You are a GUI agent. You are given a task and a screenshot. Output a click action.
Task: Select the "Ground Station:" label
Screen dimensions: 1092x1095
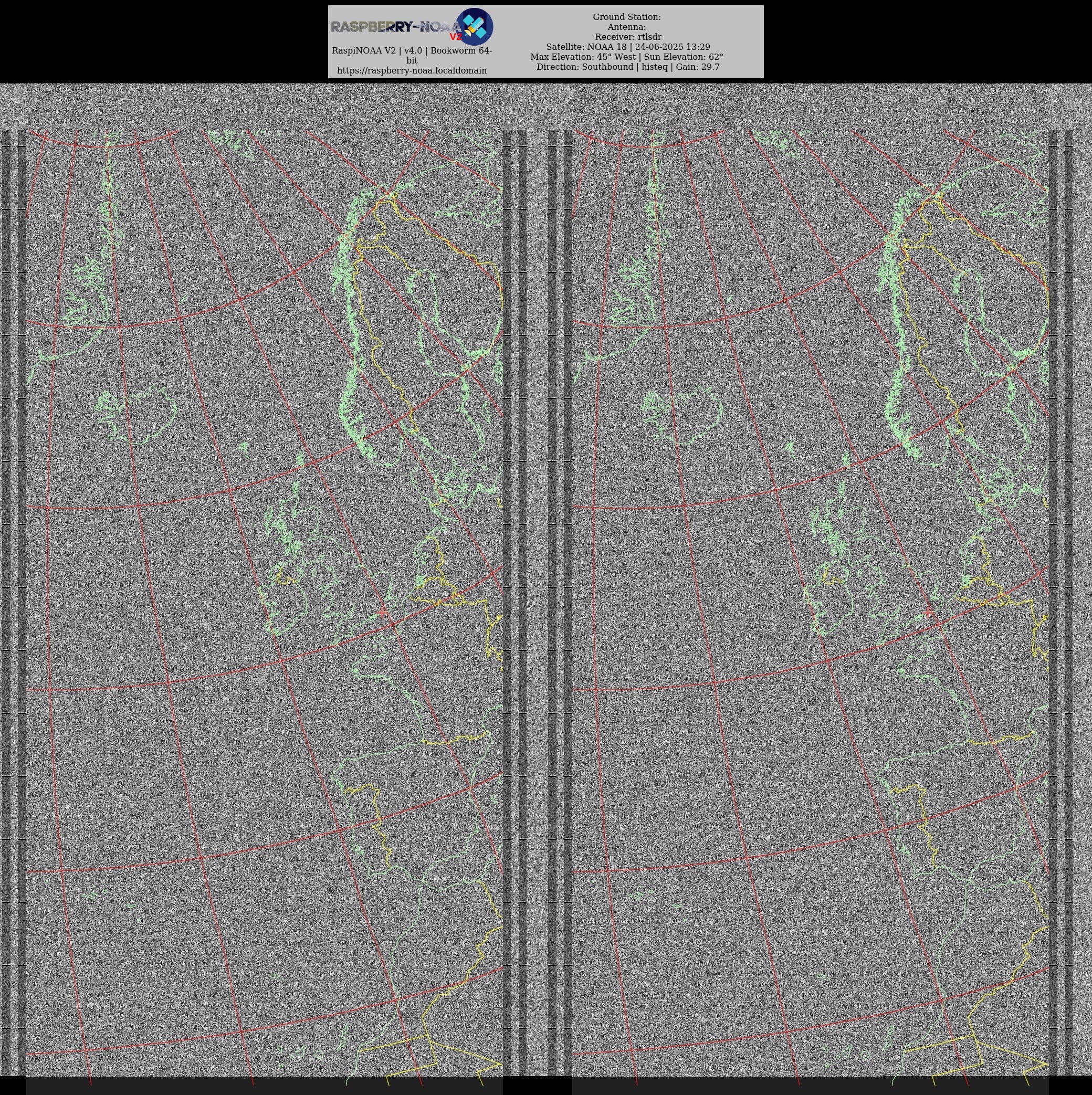click(x=626, y=17)
